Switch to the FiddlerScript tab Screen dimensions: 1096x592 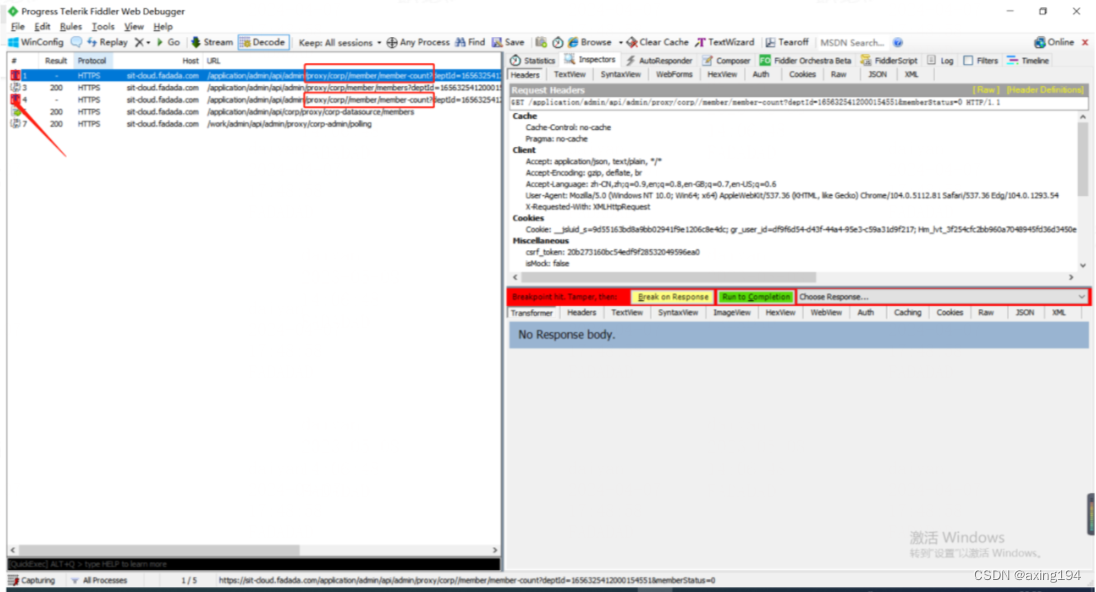tap(889, 61)
